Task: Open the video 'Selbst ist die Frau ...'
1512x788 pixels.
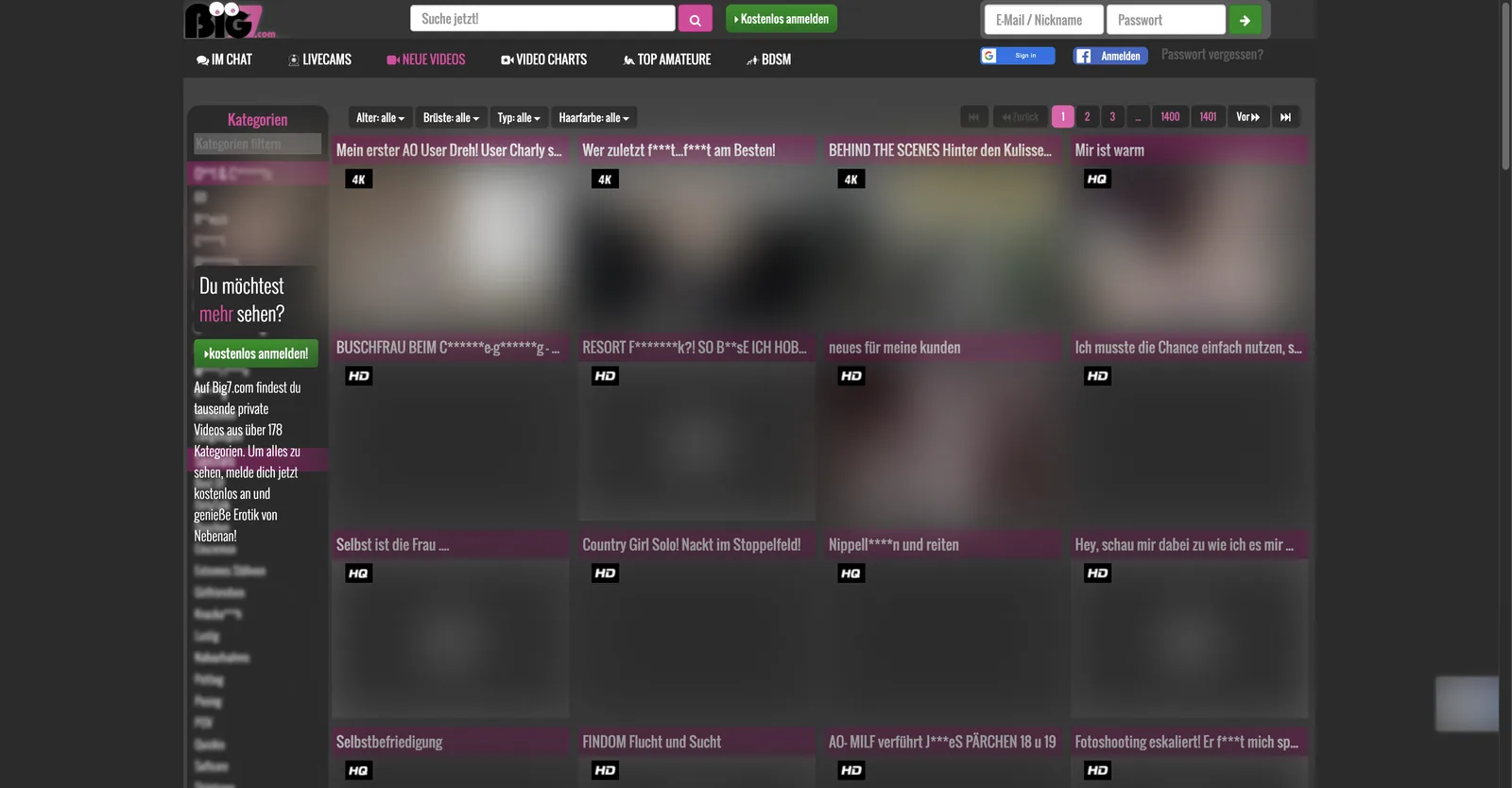Action: point(392,545)
